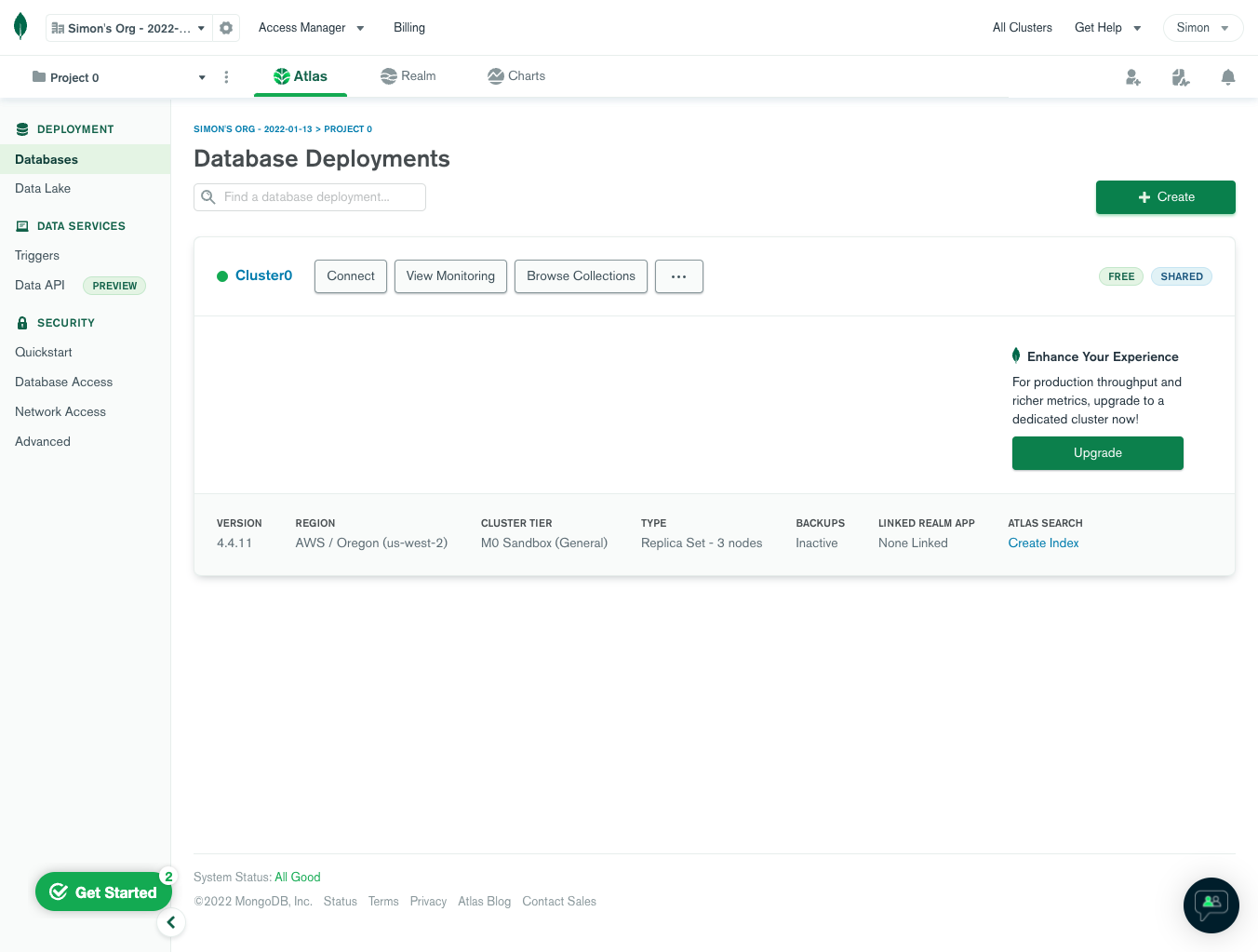Click the PREVIEW badge beside Data API
1258x952 pixels.
pos(114,286)
